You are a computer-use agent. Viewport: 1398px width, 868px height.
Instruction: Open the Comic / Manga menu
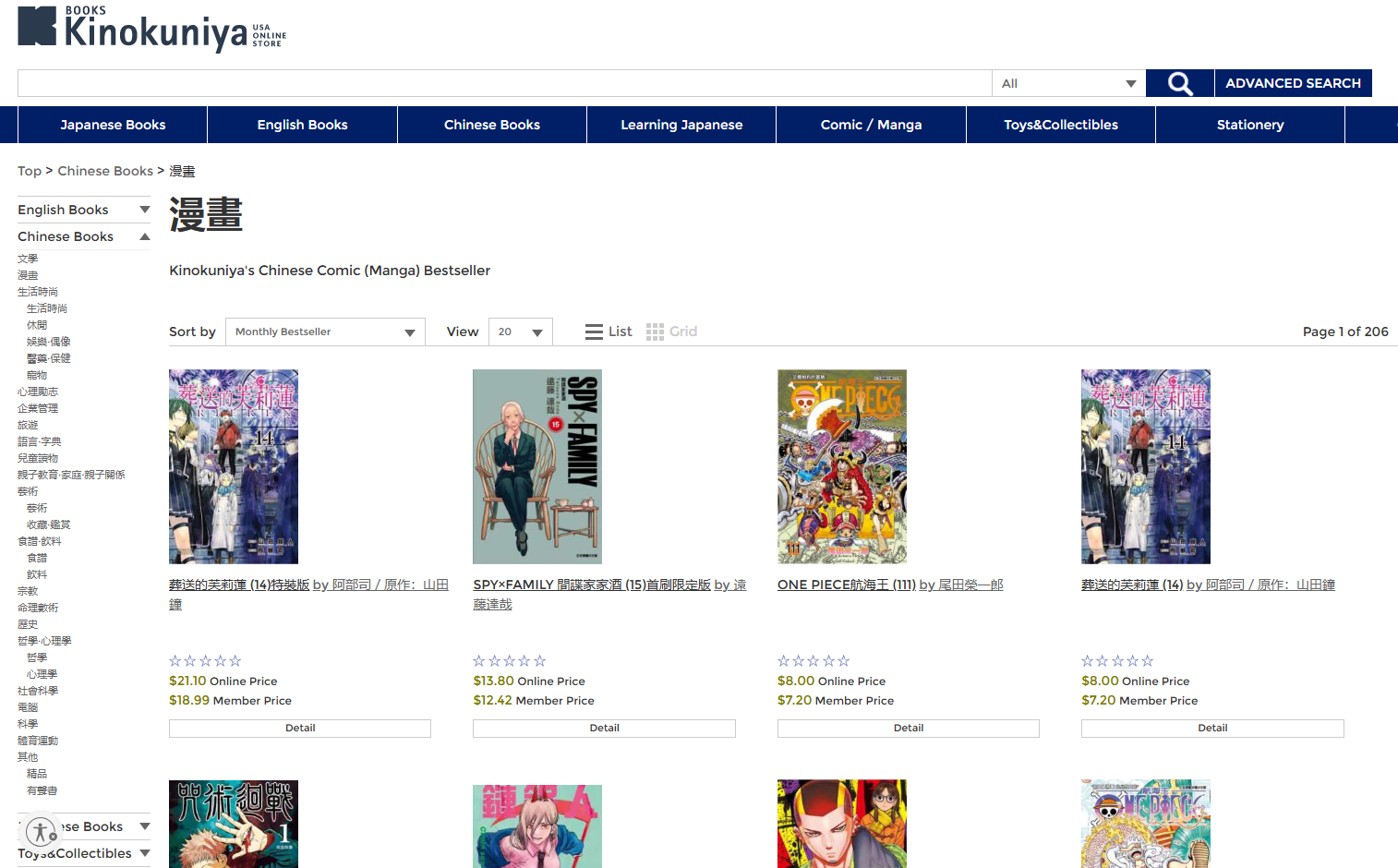click(871, 125)
